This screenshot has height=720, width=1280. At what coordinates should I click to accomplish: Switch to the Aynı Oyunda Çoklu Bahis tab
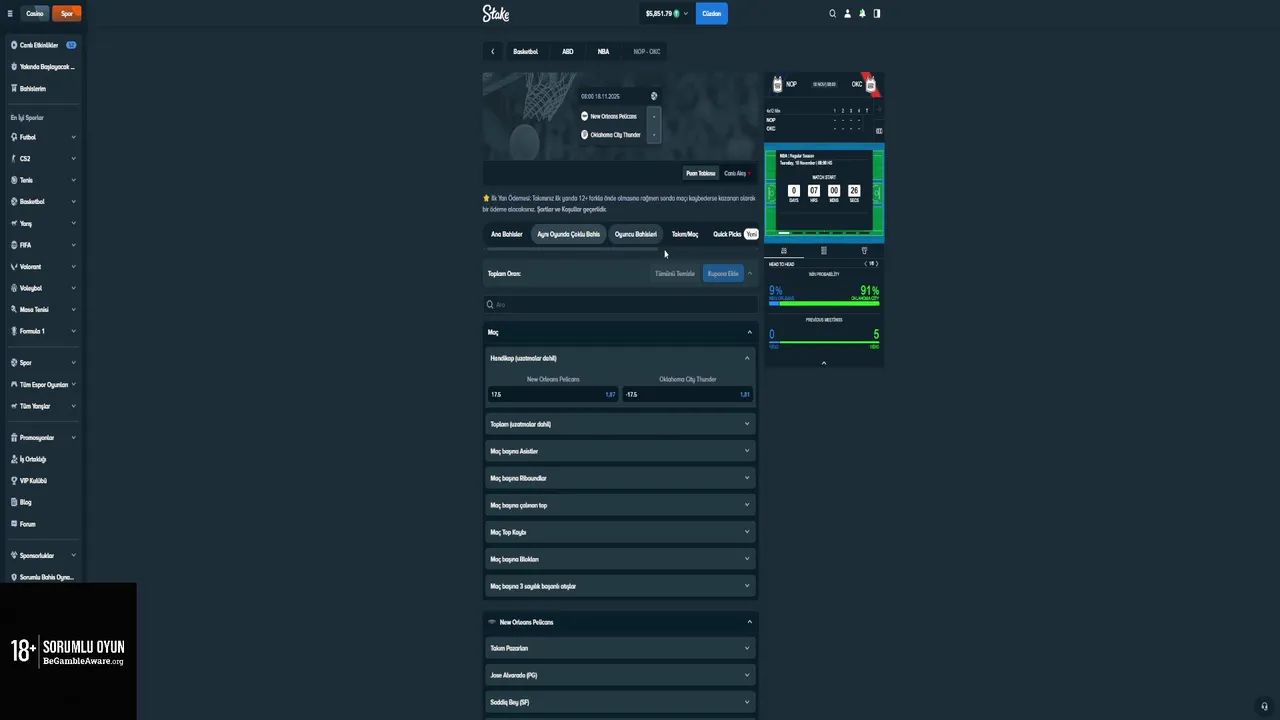[x=568, y=234]
